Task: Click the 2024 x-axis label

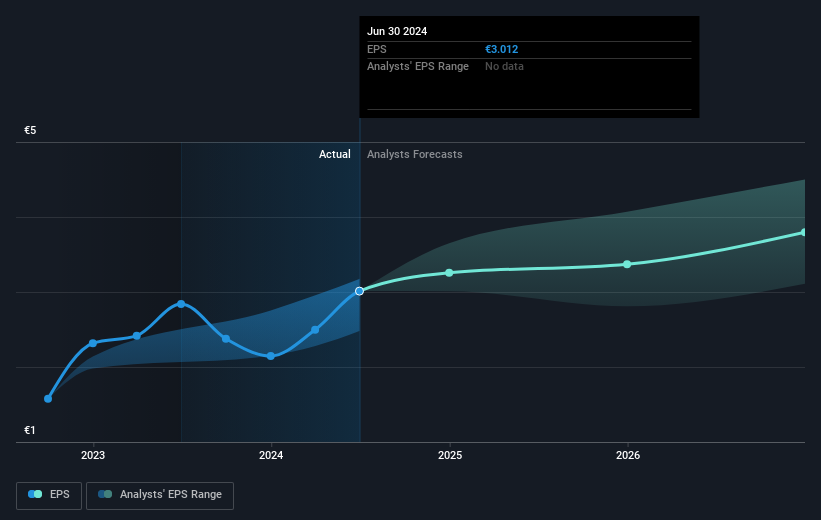Action: click(271, 455)
